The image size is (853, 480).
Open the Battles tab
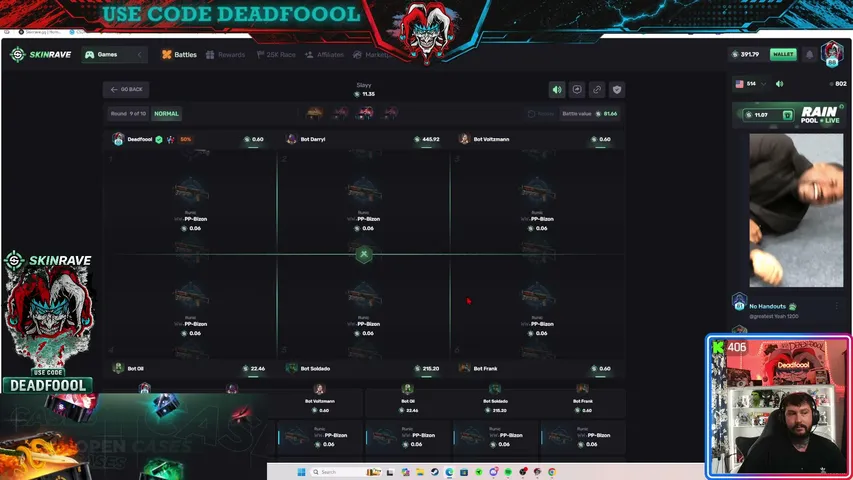point(180,54)
